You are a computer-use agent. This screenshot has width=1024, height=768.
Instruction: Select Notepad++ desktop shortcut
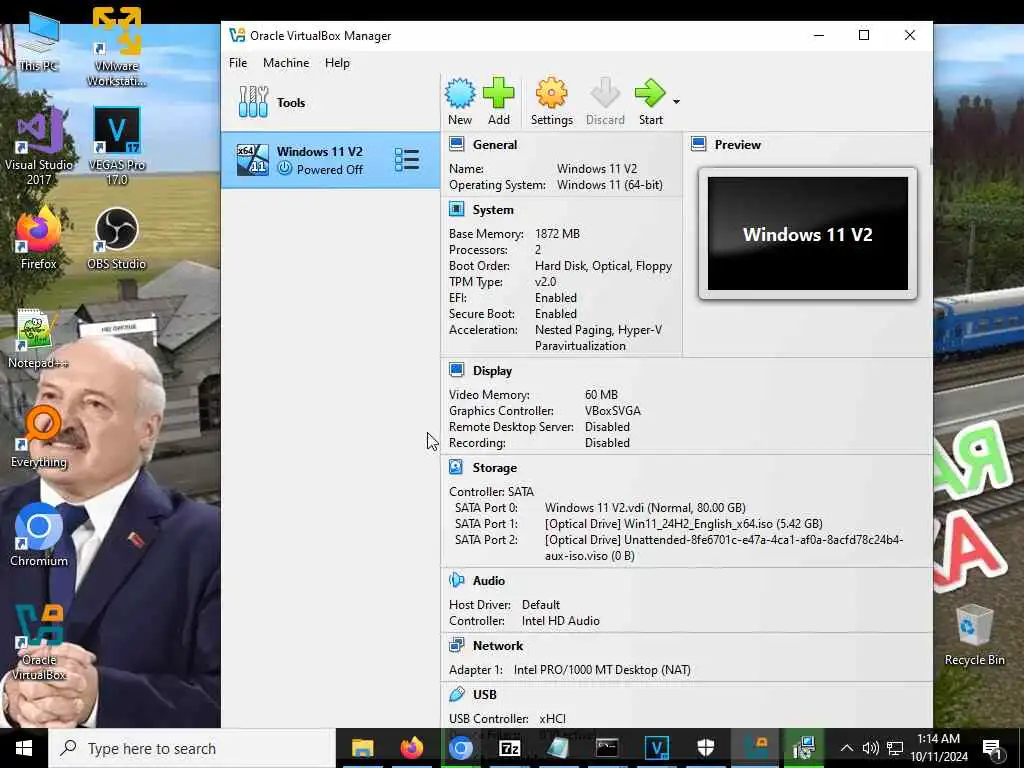[38, 338]
